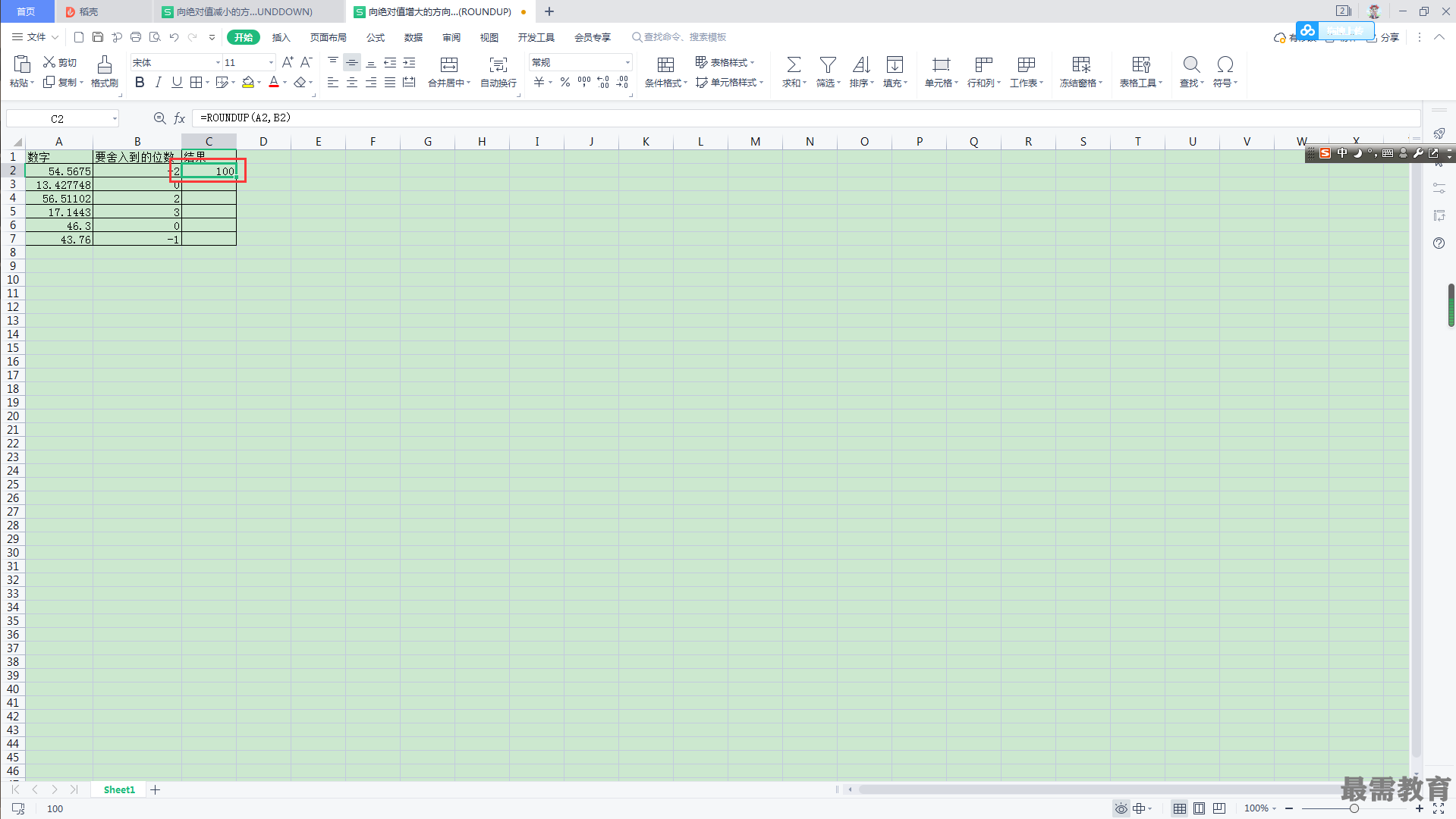1456x819 pixels.
Task: Click the Save icon in quick access bar
Action: pyautogui.click(x=98, y=36)
